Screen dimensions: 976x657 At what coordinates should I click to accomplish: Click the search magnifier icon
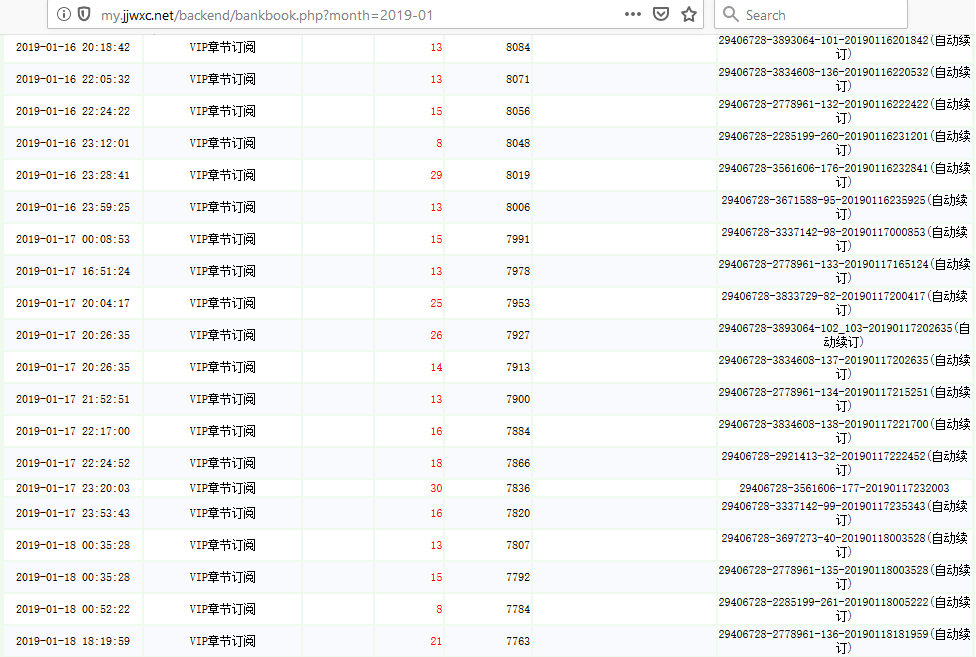[731, 14]
